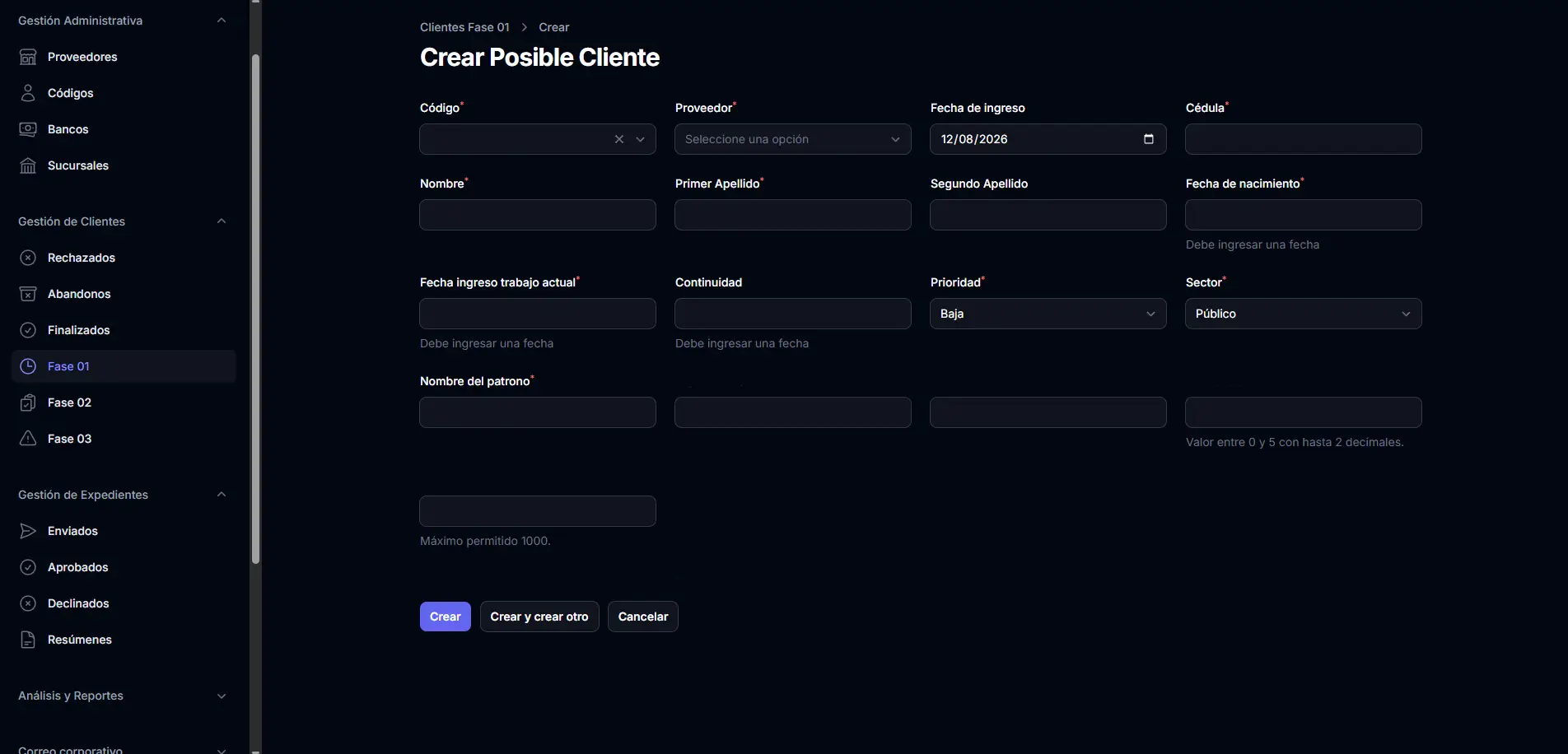Viewport: 1568px width, 754px height.
Task: Open the Código dropdown arrow
Action: (x=641, y=139)
